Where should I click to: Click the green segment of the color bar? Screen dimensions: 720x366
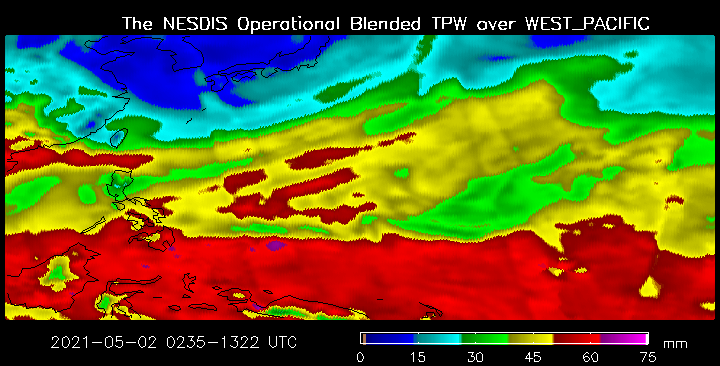484,339
